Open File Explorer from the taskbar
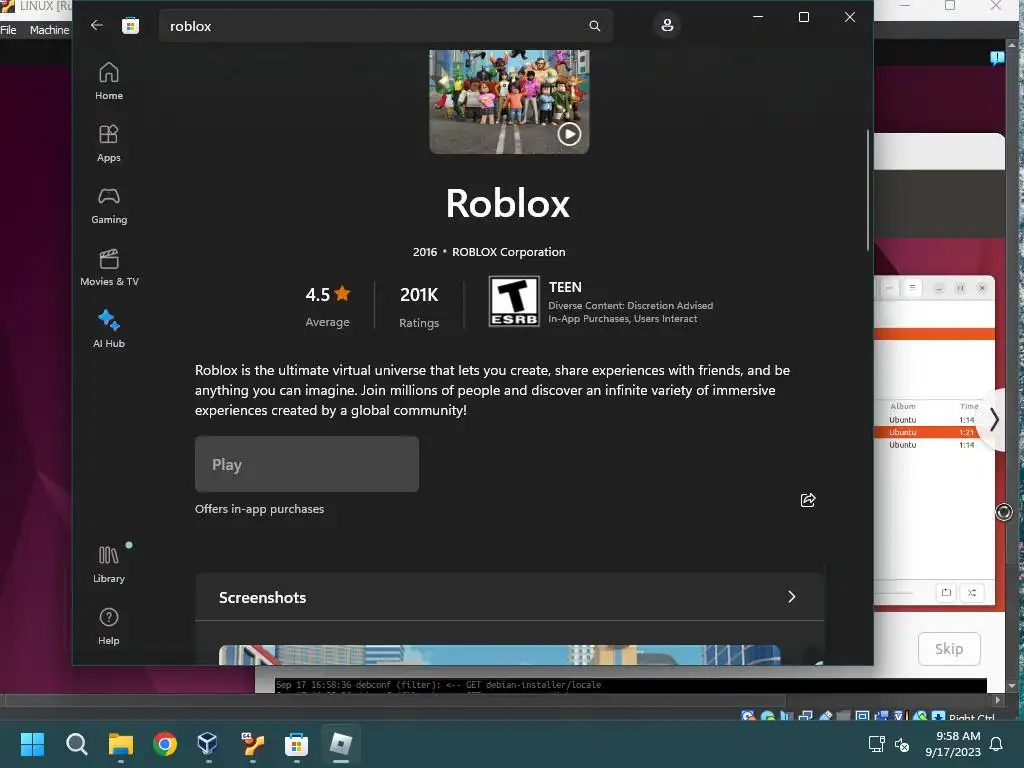Screen dimensions: 1024x768 coord(121,744)
